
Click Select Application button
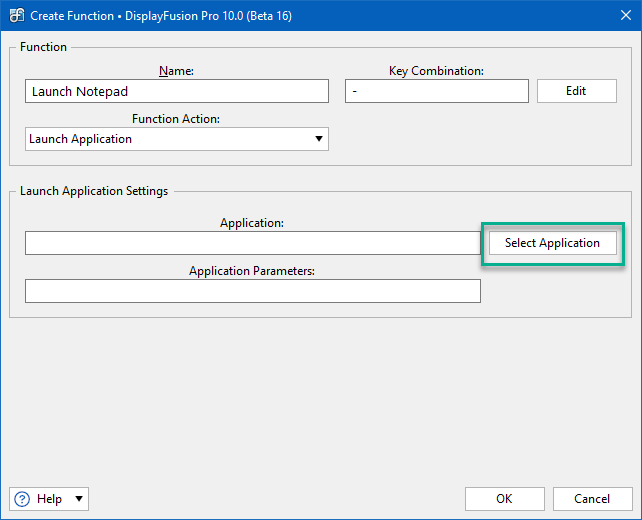click(553, 243)
